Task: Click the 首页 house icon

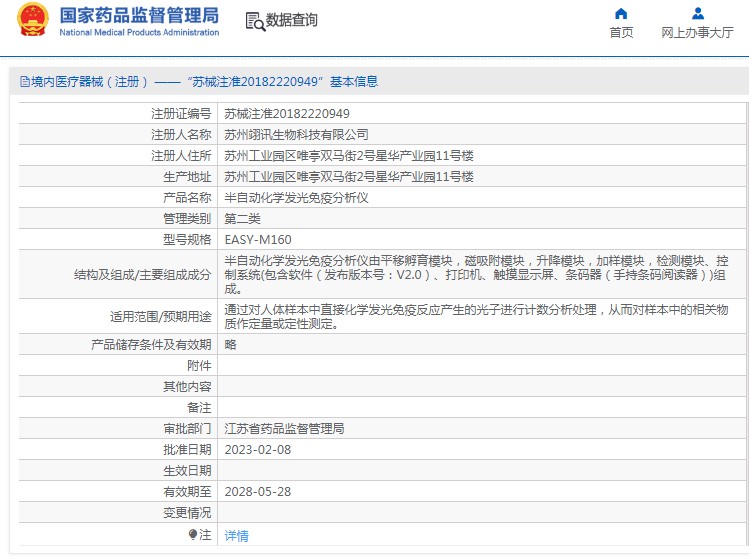Action: click(x=621, y=13)
